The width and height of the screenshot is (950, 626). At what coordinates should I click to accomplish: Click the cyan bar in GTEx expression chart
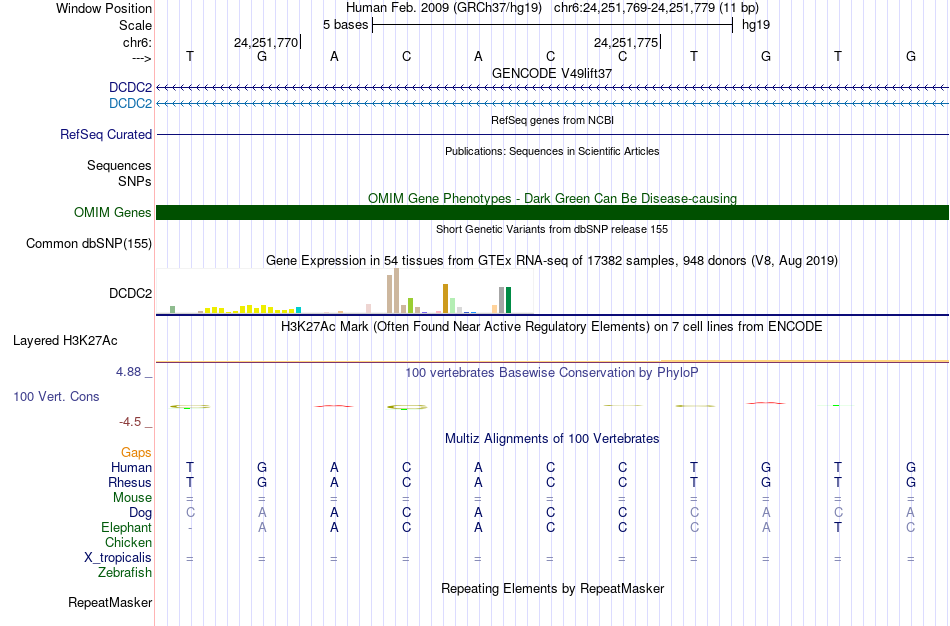[298, 310]
